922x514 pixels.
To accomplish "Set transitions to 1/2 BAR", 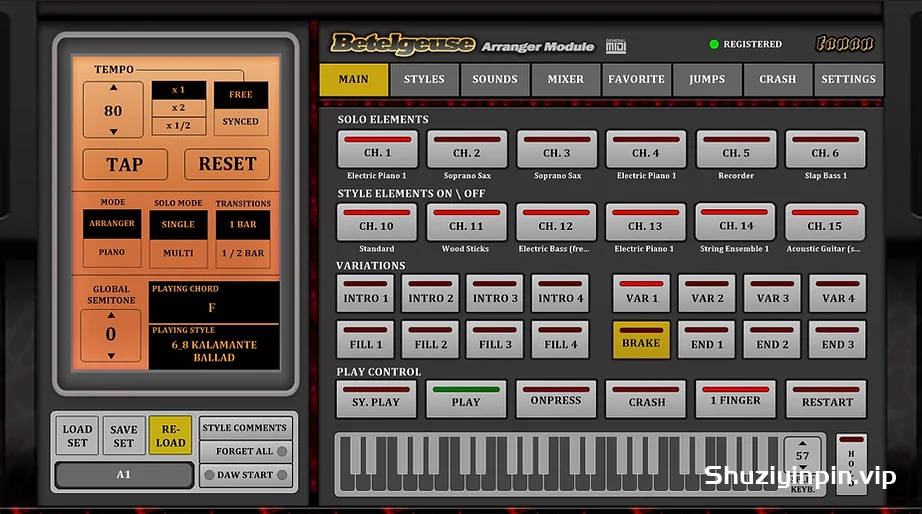I will click(x=243, y=253).
